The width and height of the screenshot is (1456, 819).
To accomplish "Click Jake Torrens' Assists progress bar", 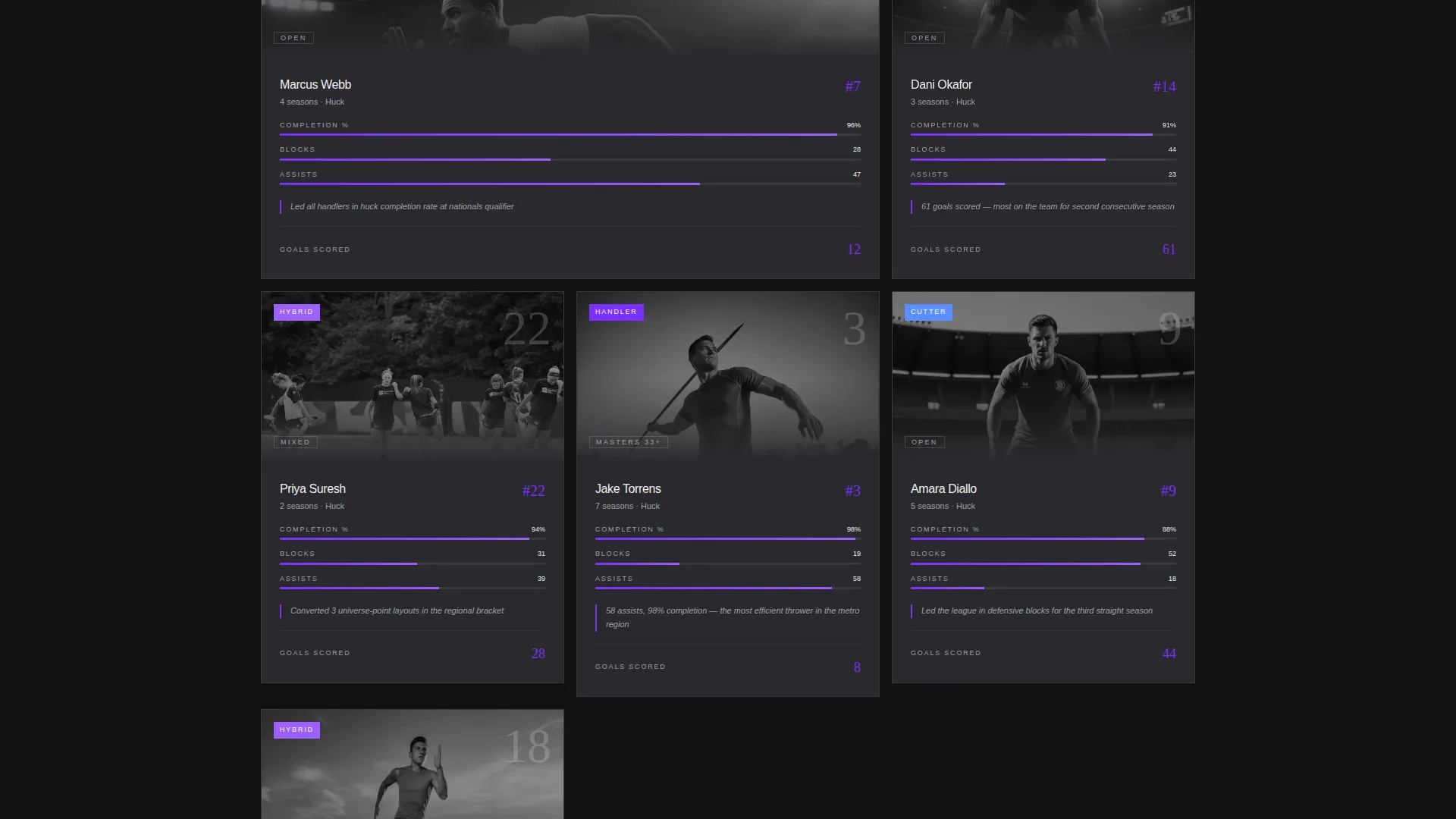I will (728, 588).
